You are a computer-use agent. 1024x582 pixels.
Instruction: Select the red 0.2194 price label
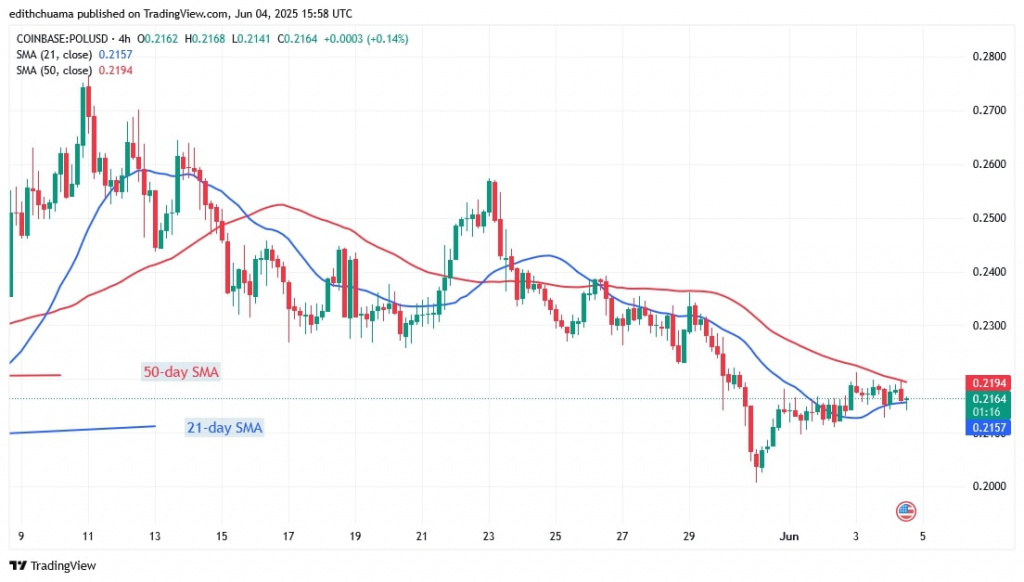click(x=989, y=383)
